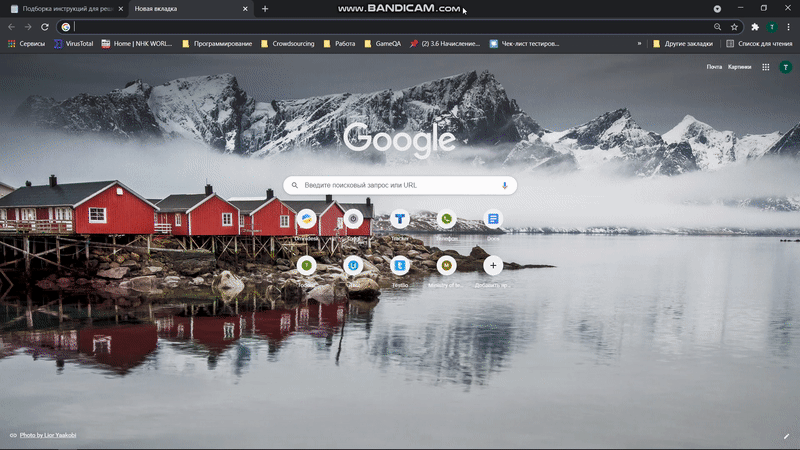Open the blue U circle shortcut
The height and width of the screenshot is (450, 800).
(x=353, y=265)
